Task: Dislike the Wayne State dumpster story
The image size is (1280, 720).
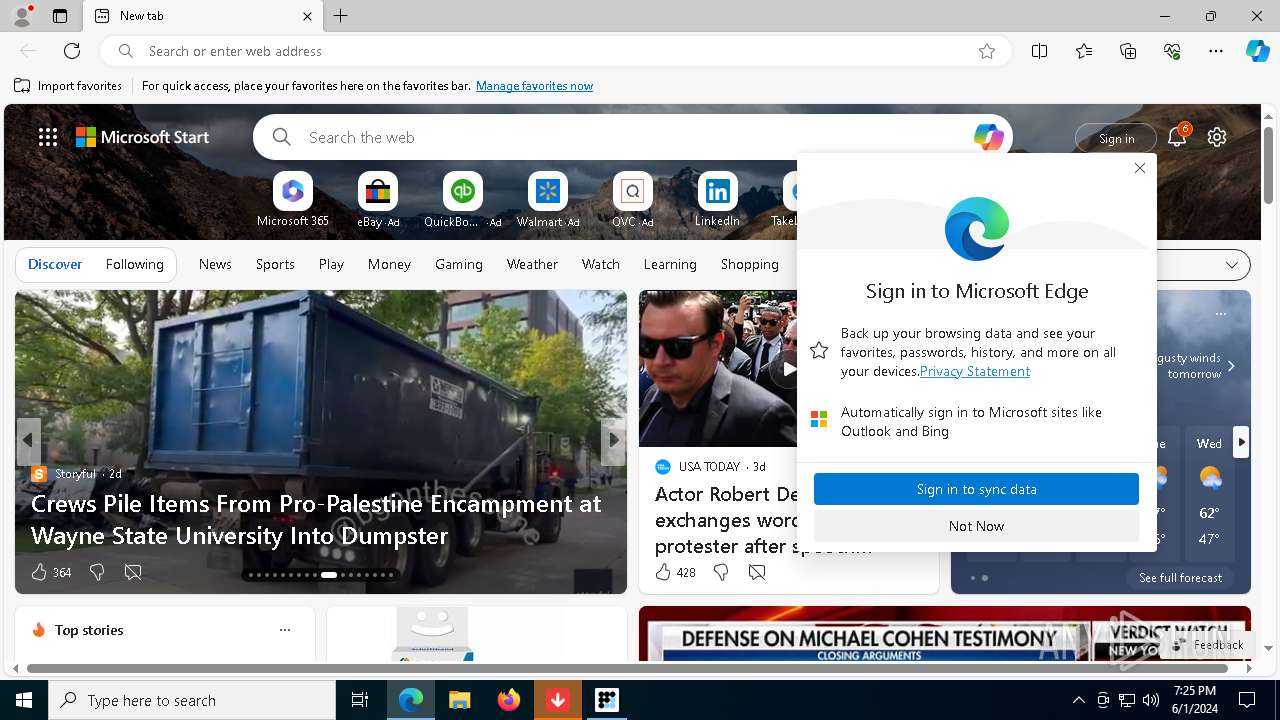Action: [x=97, y=572]
